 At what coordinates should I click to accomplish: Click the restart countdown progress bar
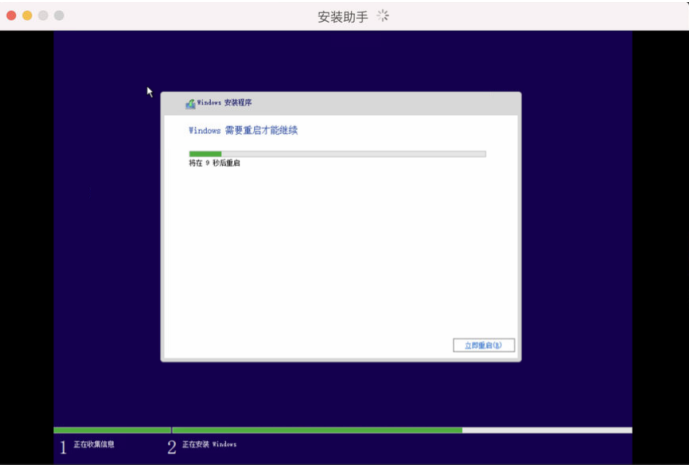(338, 154)
